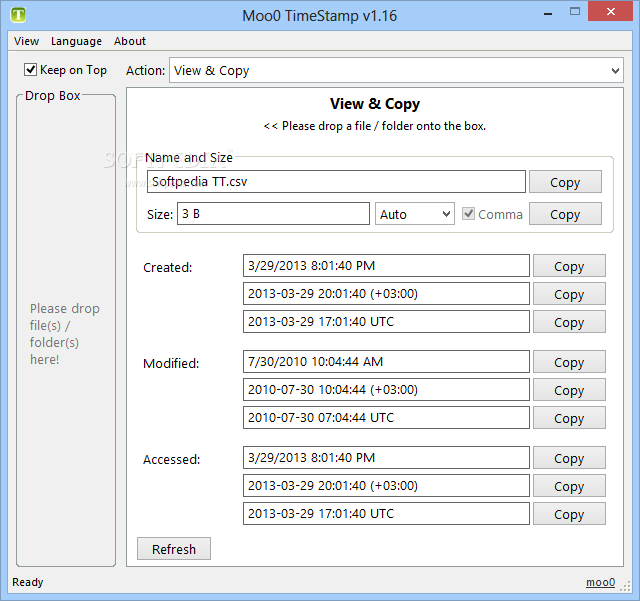The width and height of the screenshot is (640, 601).
Task: Click the Accessed UTC field
Action: coord(386,514)
